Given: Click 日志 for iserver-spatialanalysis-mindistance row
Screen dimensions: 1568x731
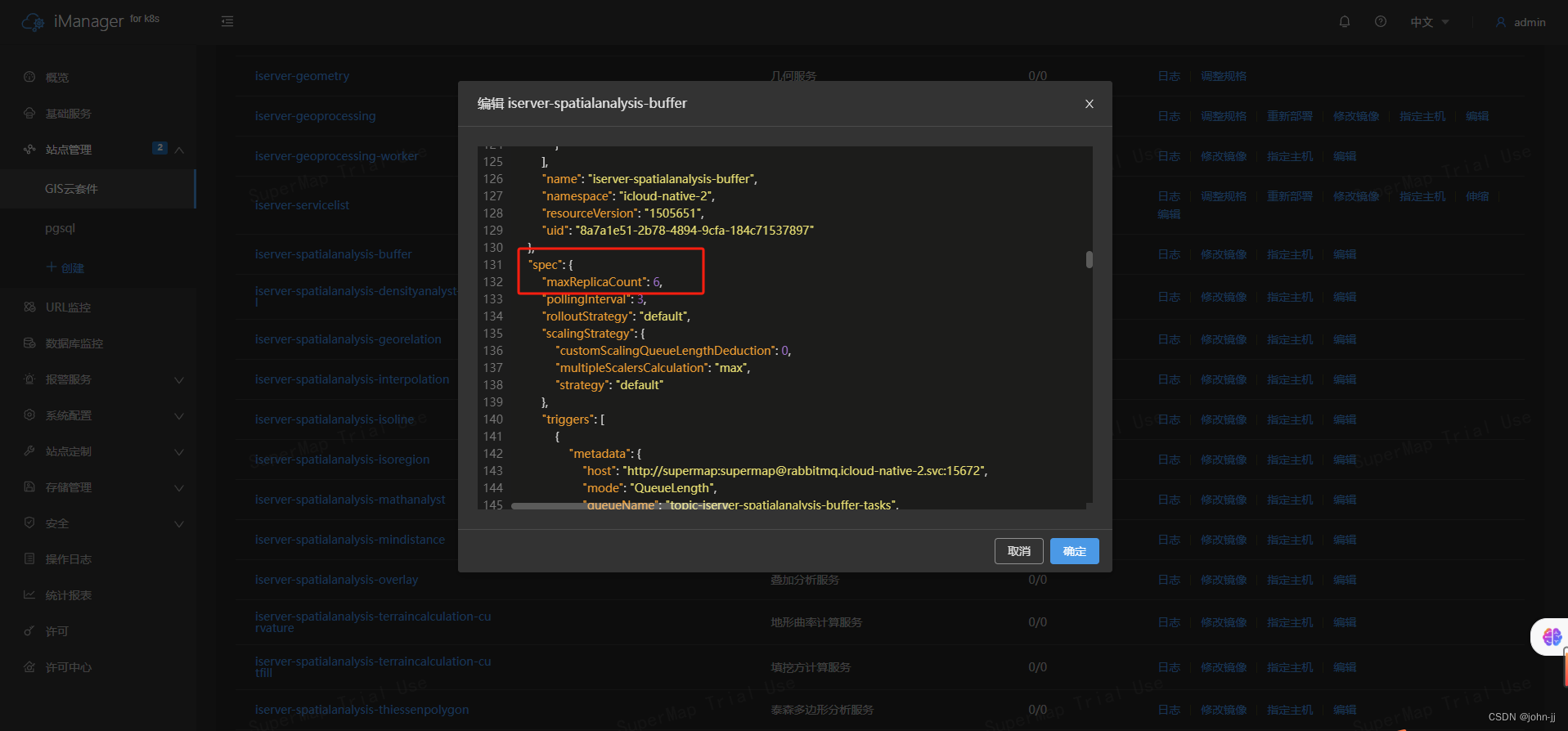Looking at the screenshot, I should pos(1169,540).
